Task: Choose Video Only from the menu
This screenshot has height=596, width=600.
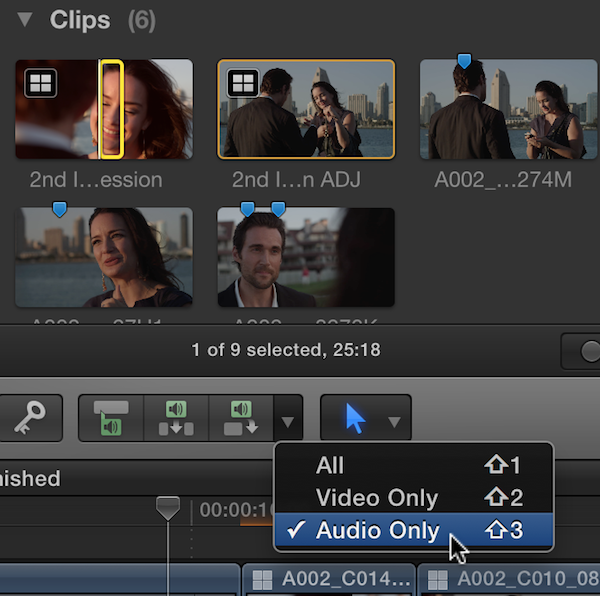Action: (414, 497)
